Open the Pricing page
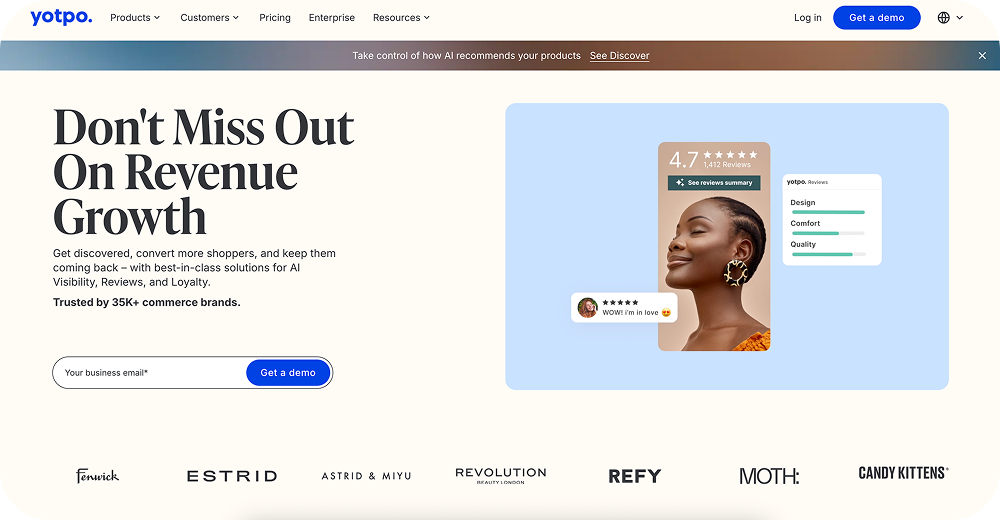The height and width of the screenshot is (520, 1000). coord(275,18)
